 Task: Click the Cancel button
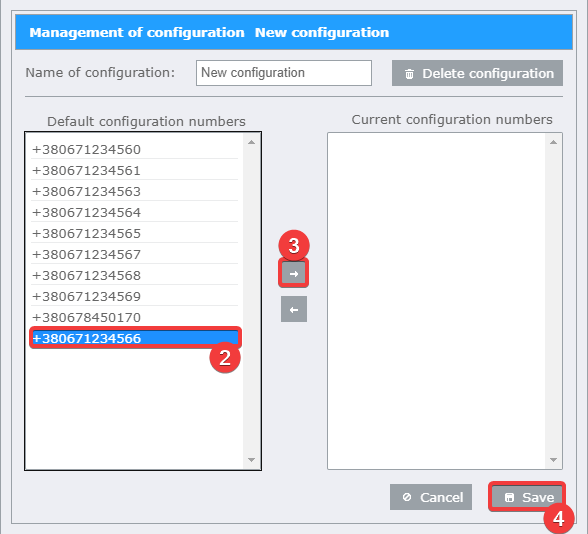(x=431, y=497)
